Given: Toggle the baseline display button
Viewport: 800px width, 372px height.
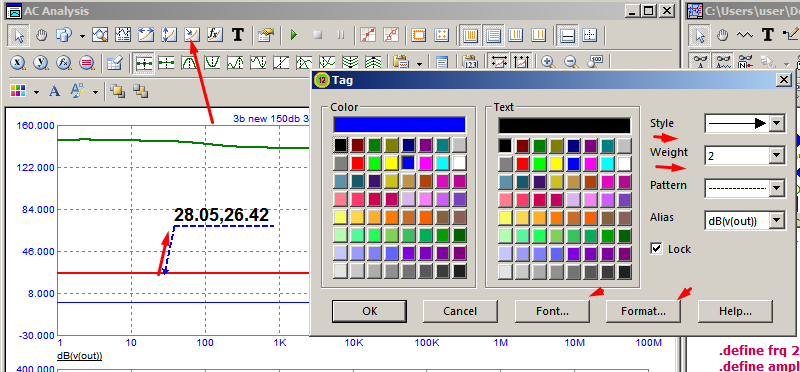Looking at the screenshot, I should pyautogui.click(x=567, y=35).
